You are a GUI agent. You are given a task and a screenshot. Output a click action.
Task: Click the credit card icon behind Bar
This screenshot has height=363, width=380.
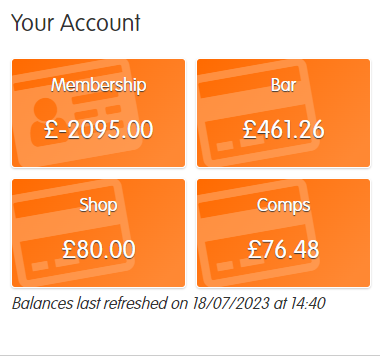[x=257, y=113]
